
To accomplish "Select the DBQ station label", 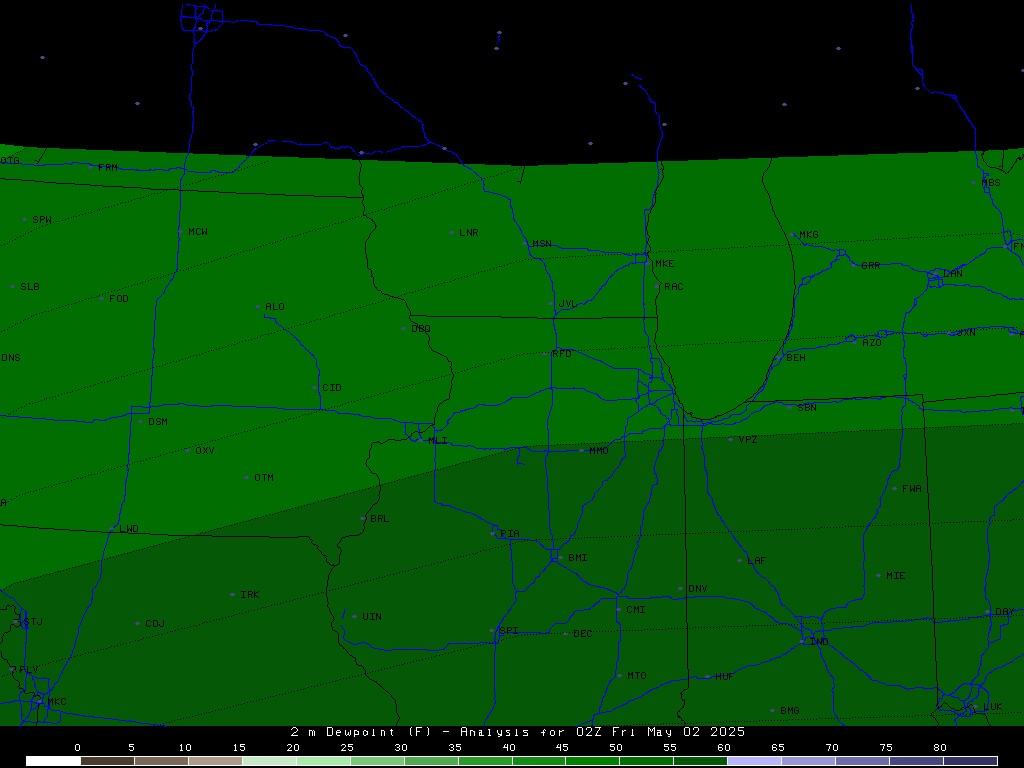I will click(x=421, y=329).
